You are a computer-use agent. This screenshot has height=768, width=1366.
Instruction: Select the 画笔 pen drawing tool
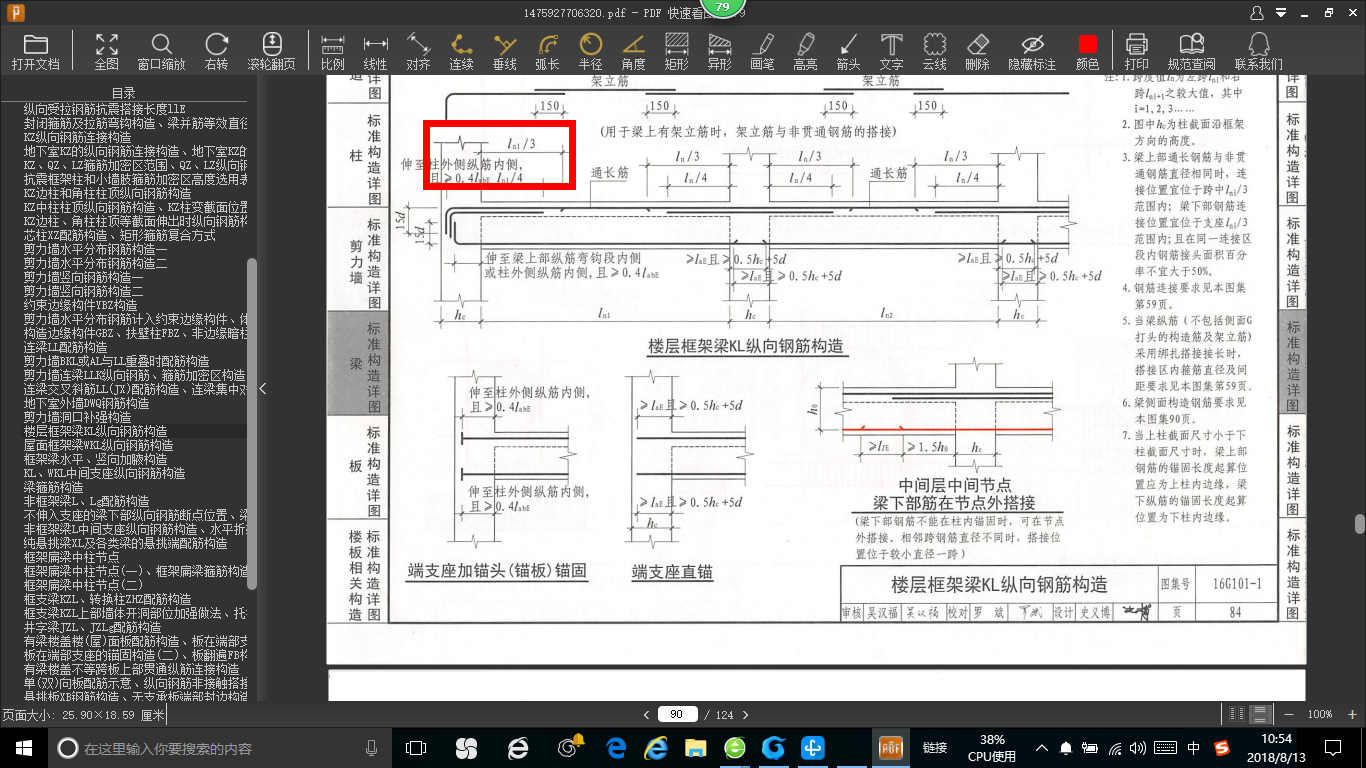pyautogui.click(x=762, y=51)
